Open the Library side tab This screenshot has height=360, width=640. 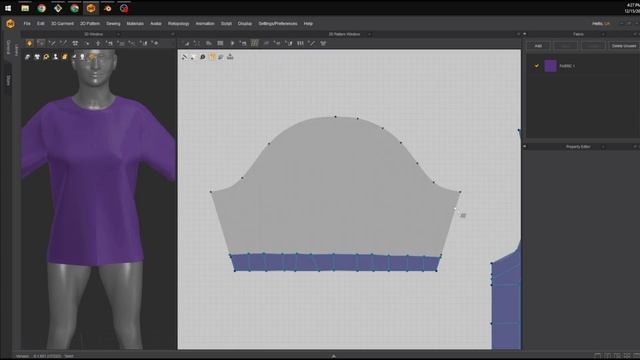coord(16,50)
